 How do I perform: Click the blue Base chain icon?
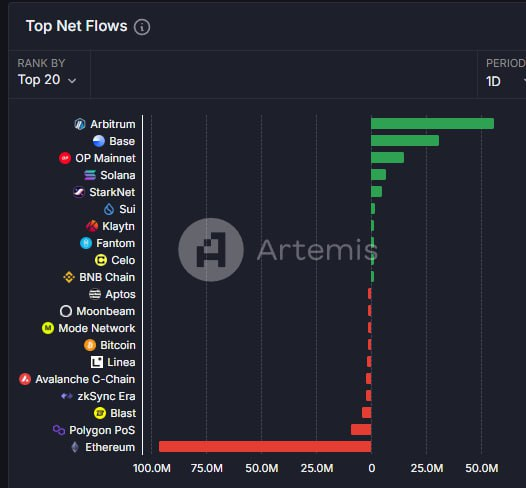coord(99,141)
